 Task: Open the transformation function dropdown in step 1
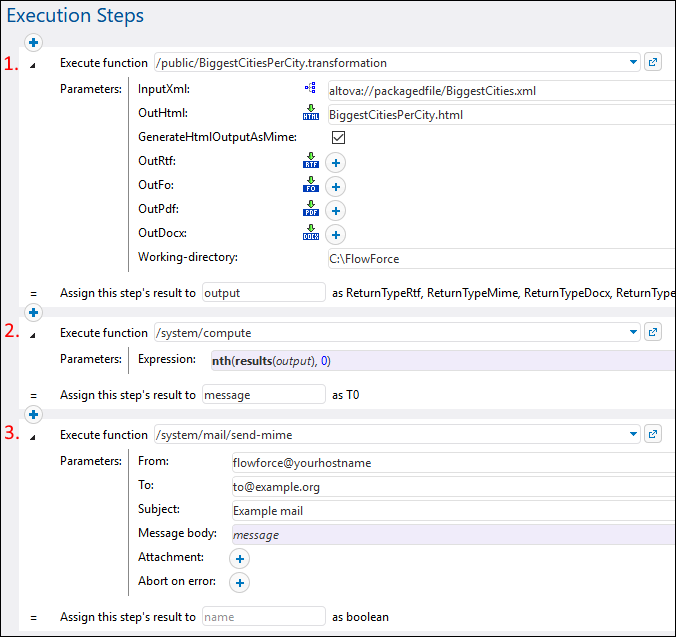tap(634, 62)
